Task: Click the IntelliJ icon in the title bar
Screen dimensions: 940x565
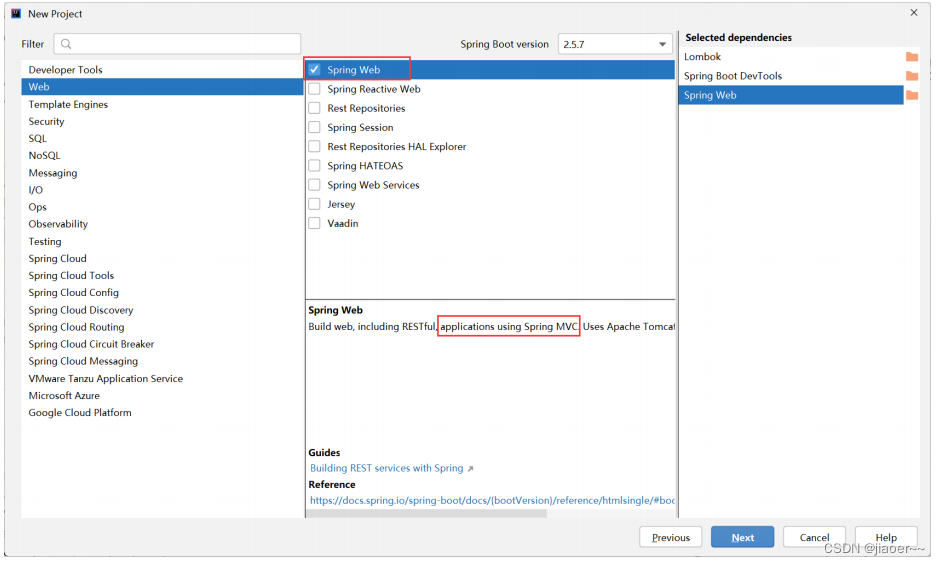Action: (16, 13)
